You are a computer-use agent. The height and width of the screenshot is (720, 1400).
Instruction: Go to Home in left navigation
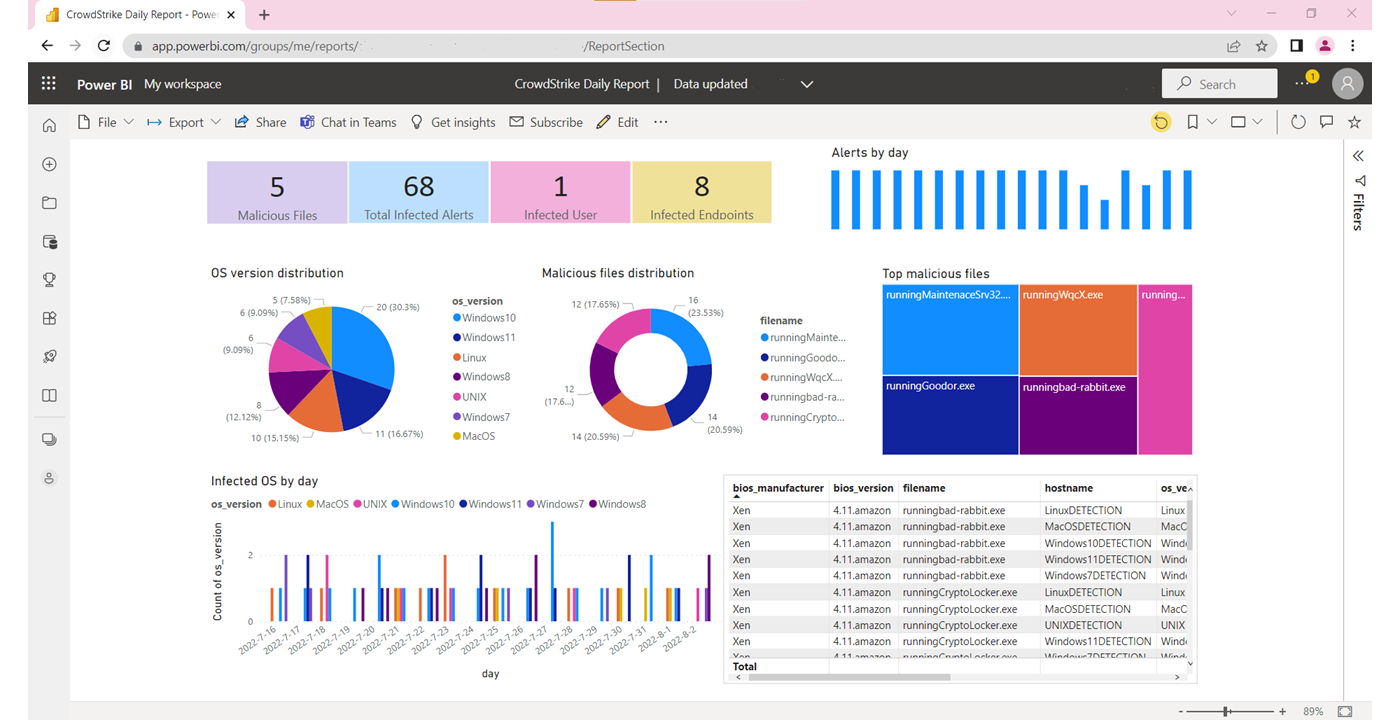(x=49, y=126)
